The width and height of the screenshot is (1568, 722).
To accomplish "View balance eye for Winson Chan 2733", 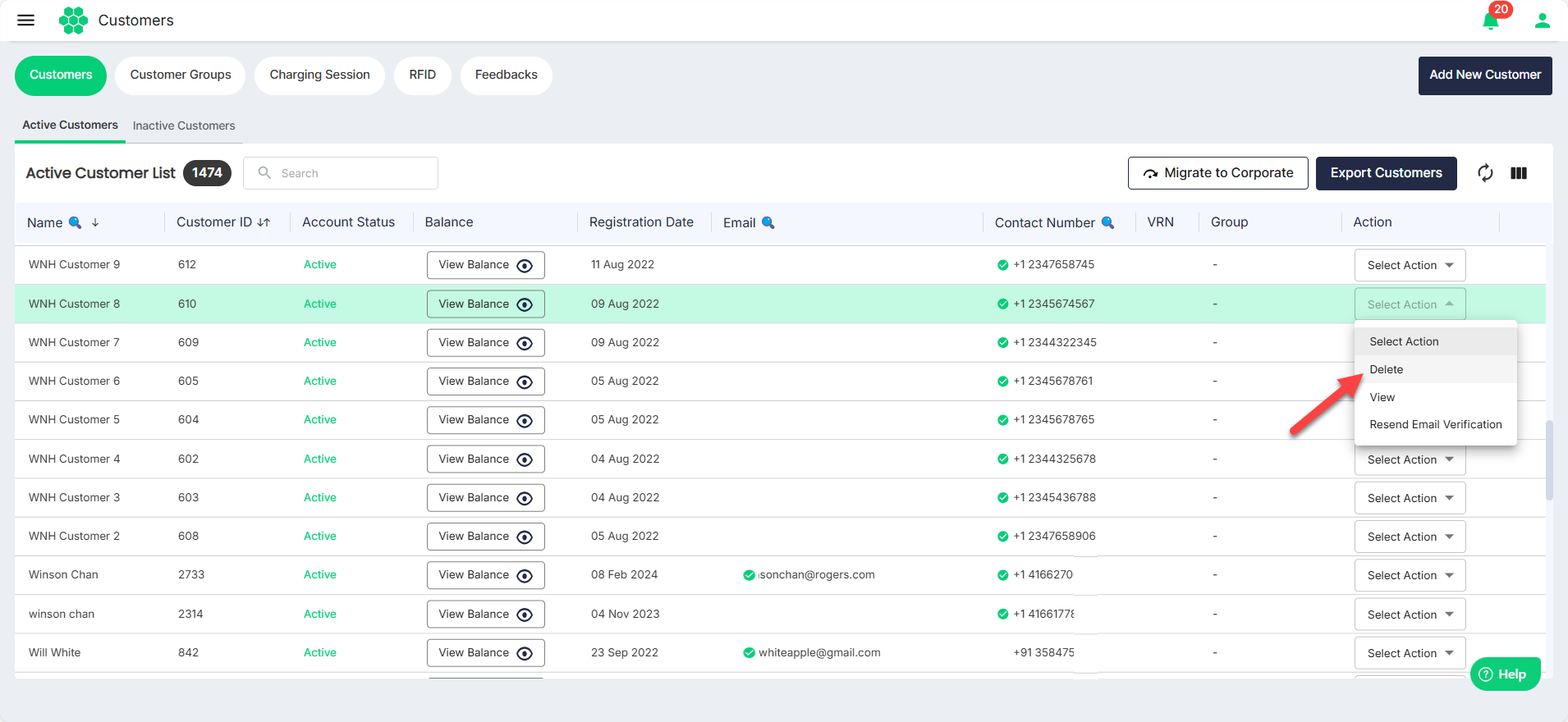I will (525, 576).
